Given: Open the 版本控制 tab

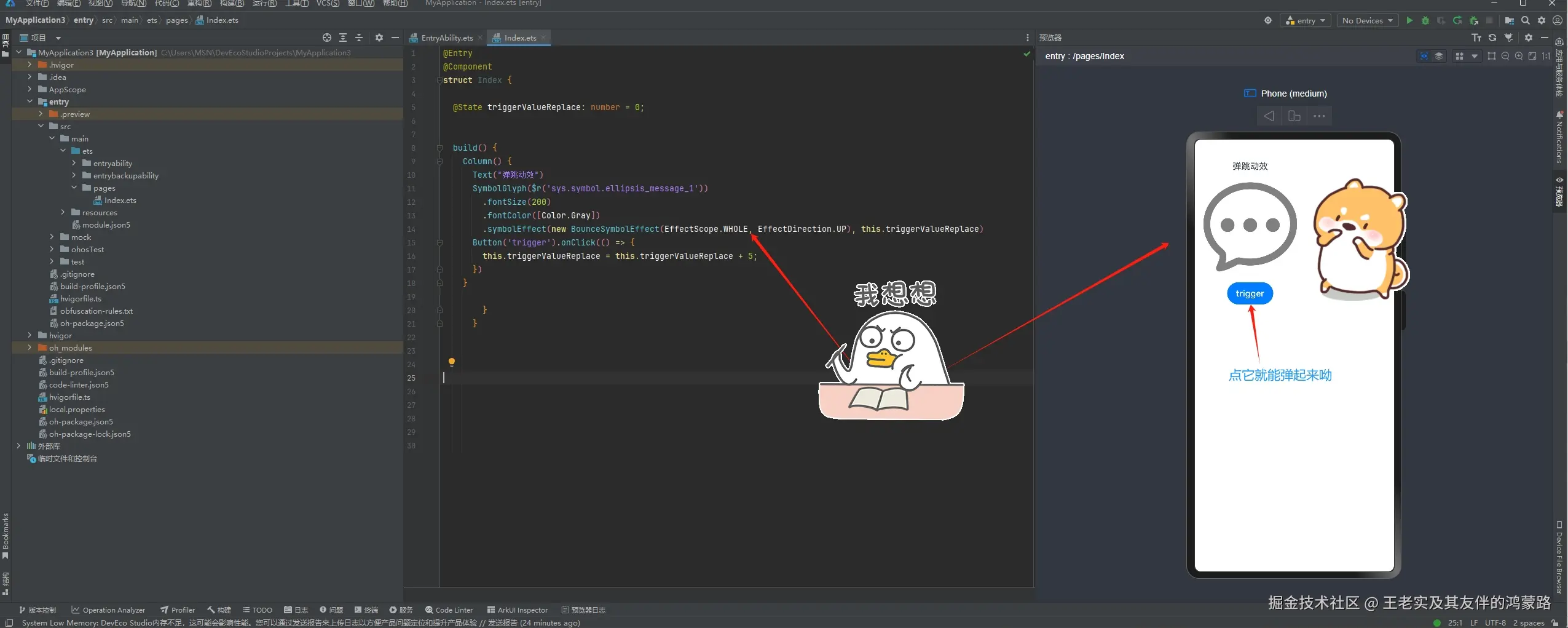Looking at the screenshot, I should [37, 610].
